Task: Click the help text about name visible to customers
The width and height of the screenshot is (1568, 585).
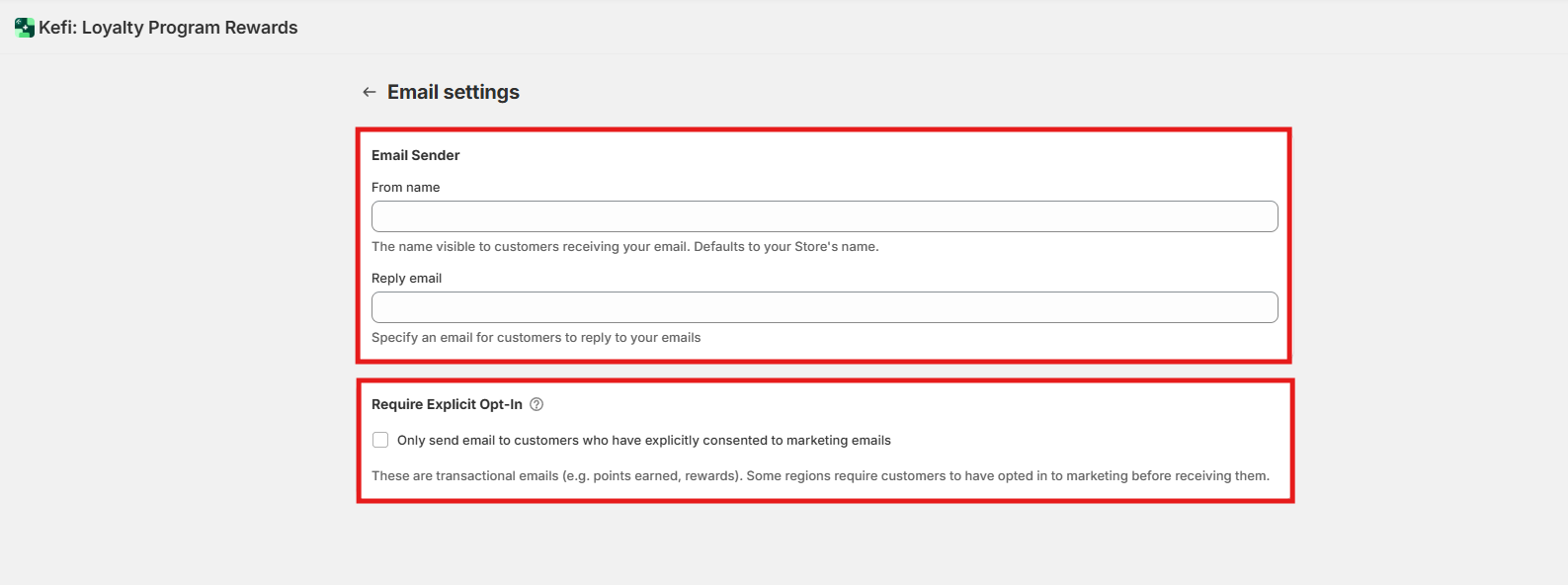Action: pos(625,247)
